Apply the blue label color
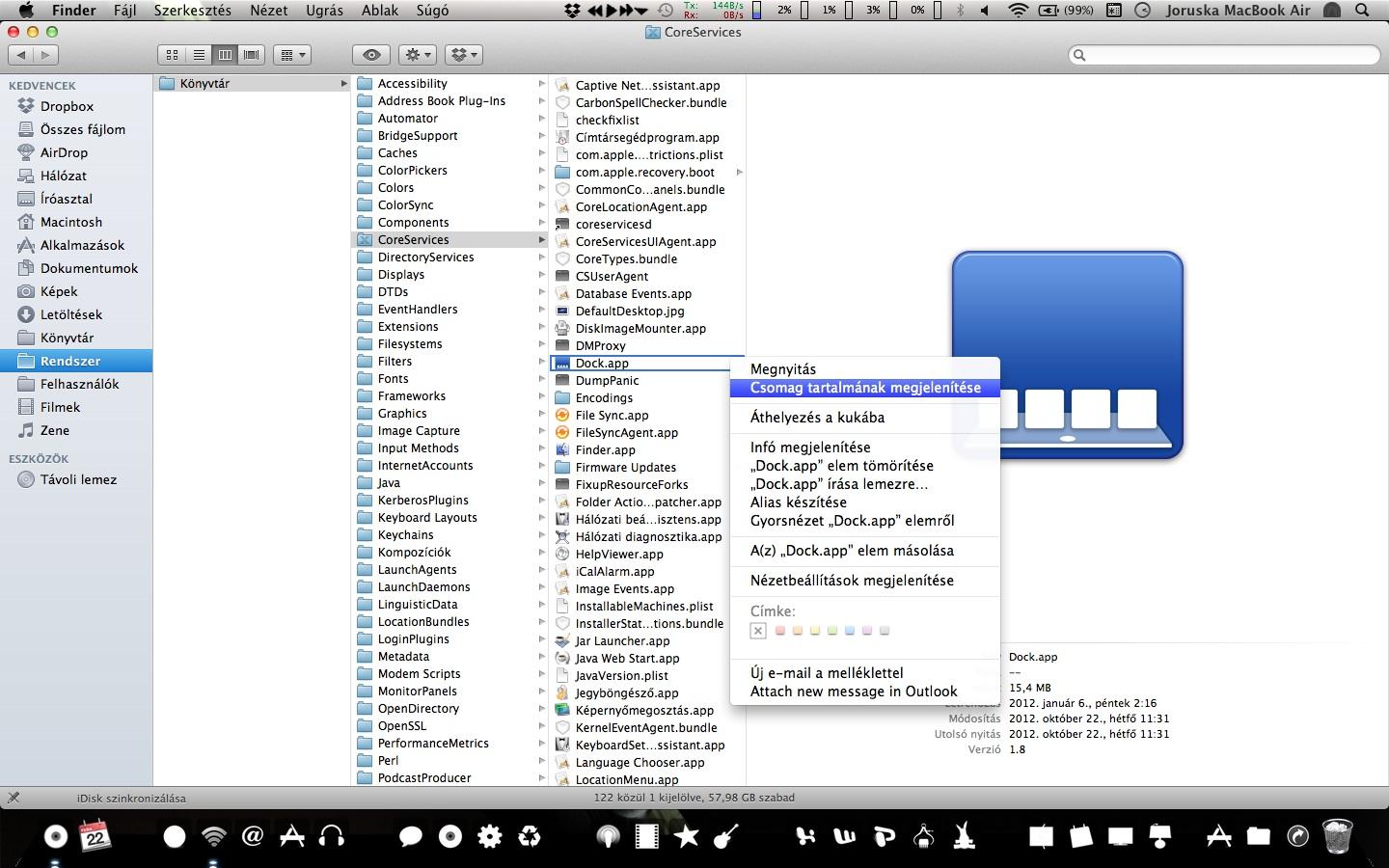 pyautogui.click(x=850, y=631)
